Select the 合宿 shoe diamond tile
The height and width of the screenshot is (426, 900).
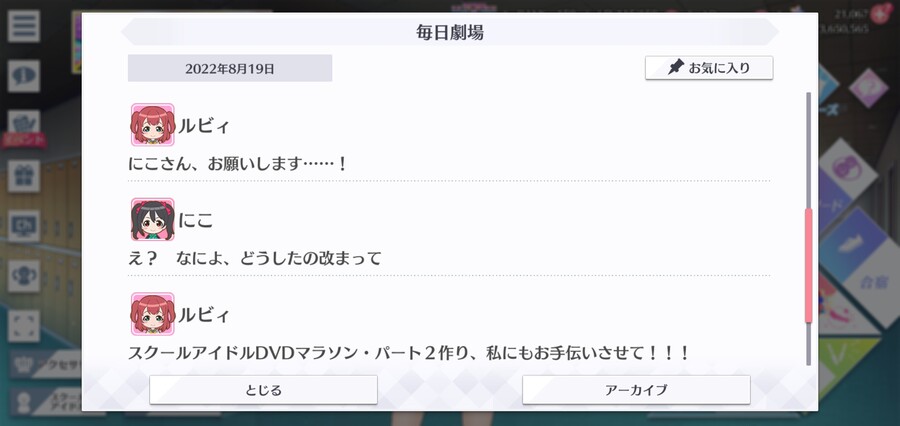[x=859, y=265]
